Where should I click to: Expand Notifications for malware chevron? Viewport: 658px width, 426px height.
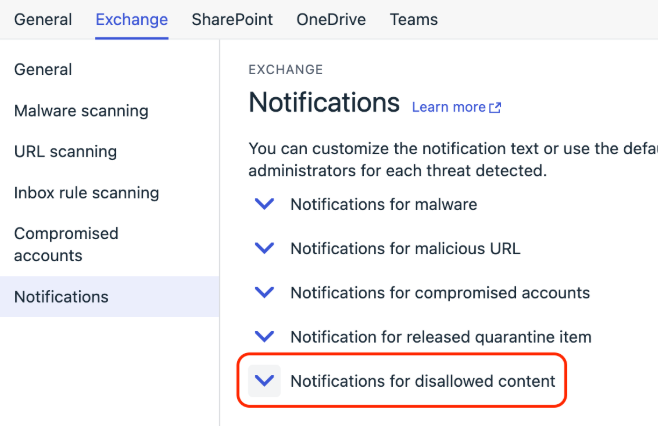coord(264,204)
